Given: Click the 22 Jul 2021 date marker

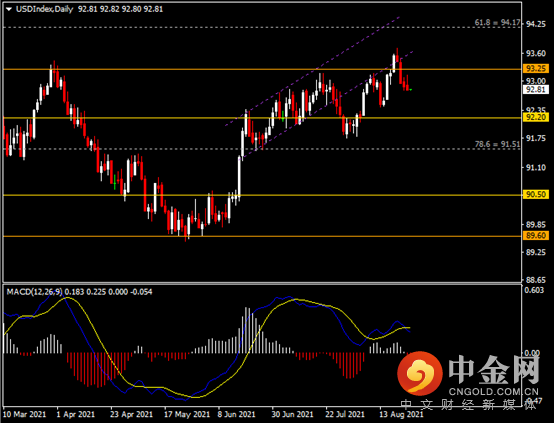Looking at the screenshot, I should 345,414.
